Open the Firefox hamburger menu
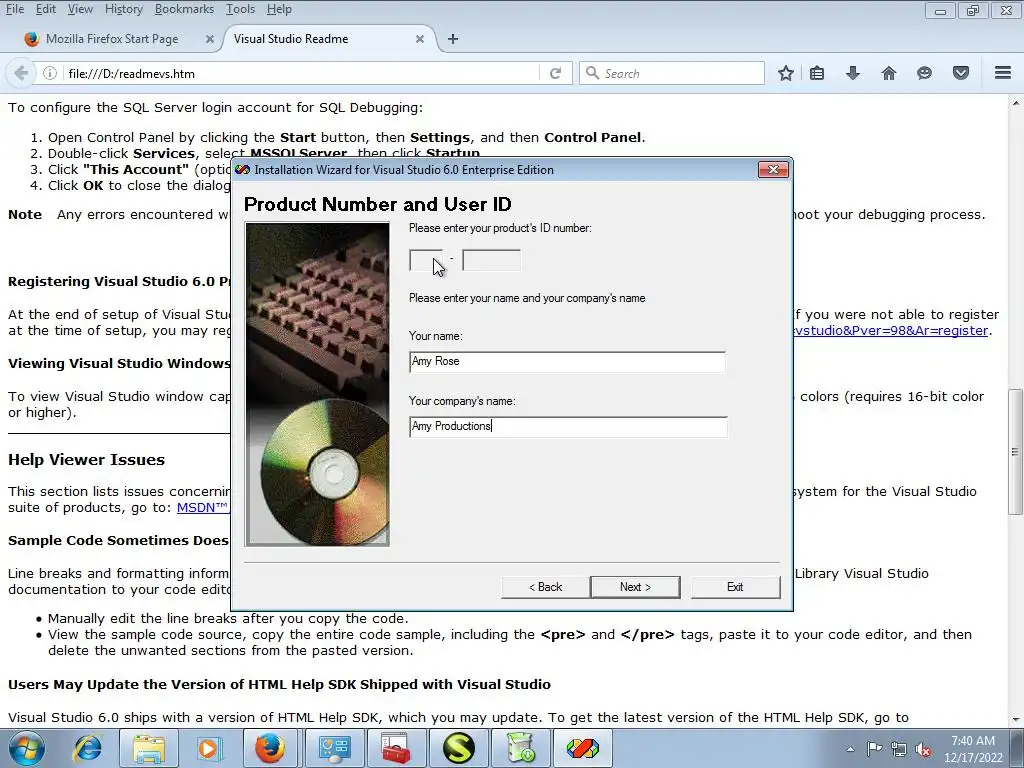This screenshot has width=1024, height=768. [1003, 73]
